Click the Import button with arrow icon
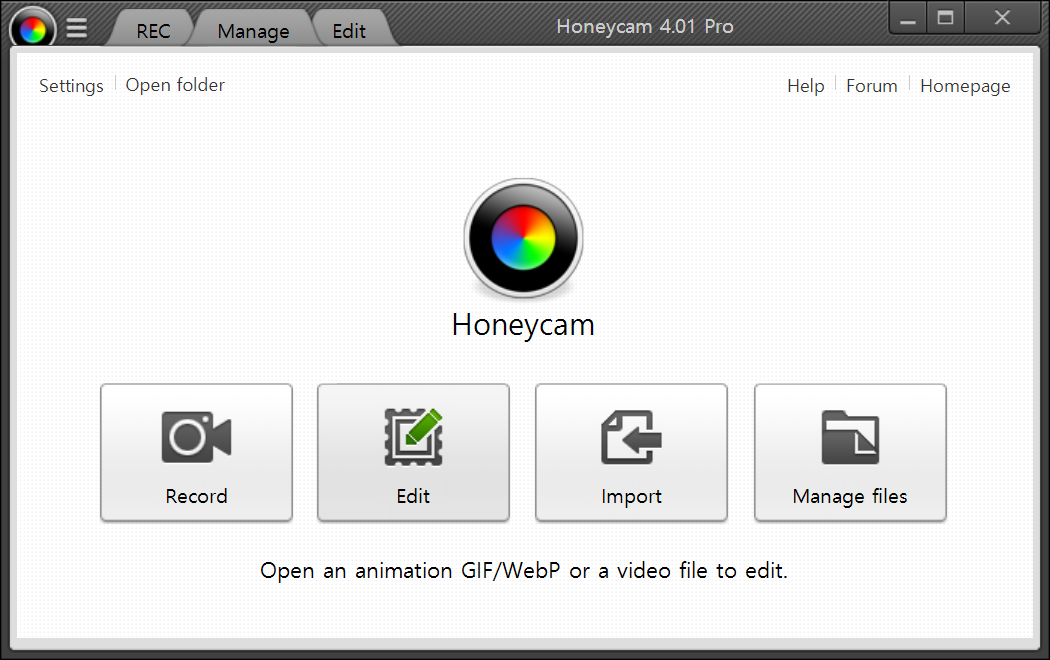 point(631,452)
